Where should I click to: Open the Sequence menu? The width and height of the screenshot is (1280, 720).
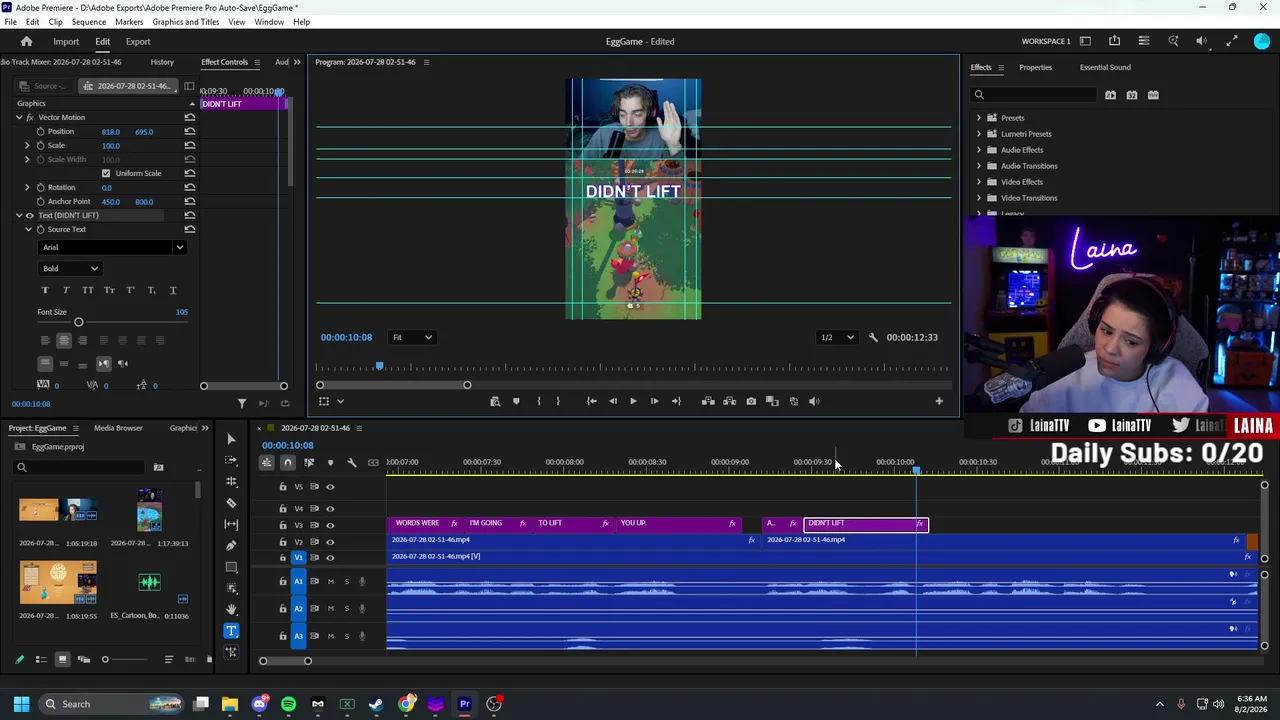click(x=89, y=22)
